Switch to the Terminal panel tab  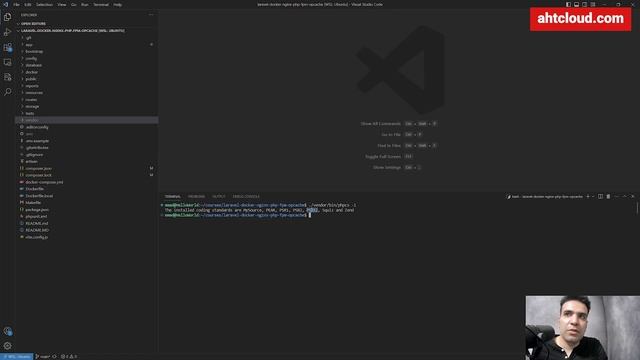point(173,196)
